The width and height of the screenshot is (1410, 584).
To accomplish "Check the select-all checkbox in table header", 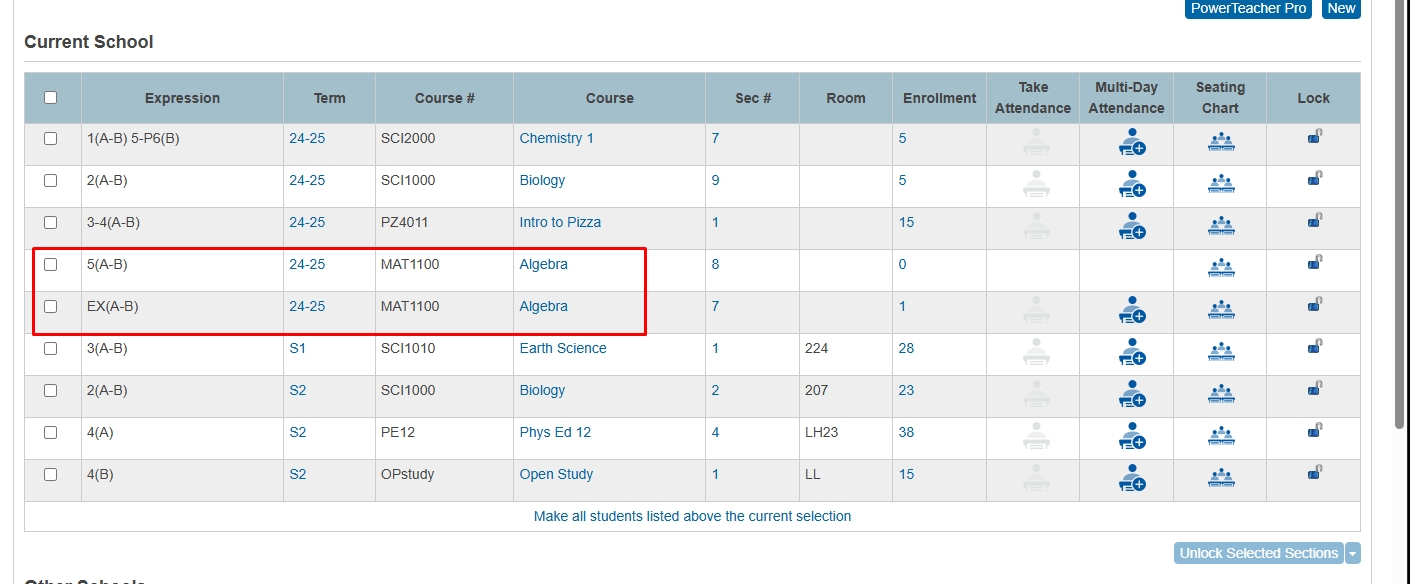I will pyautogui.click(x=51, y=98).
